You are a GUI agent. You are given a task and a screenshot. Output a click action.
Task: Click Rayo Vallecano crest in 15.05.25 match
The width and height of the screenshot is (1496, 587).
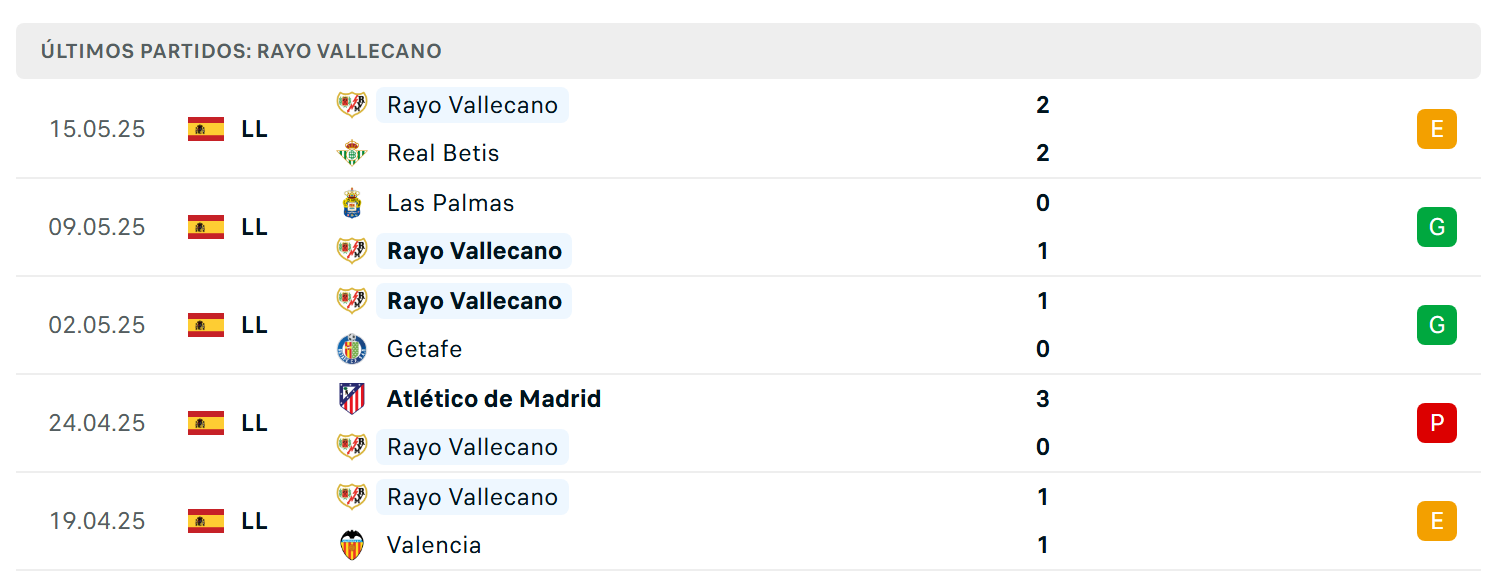click(x=352, y=105)
